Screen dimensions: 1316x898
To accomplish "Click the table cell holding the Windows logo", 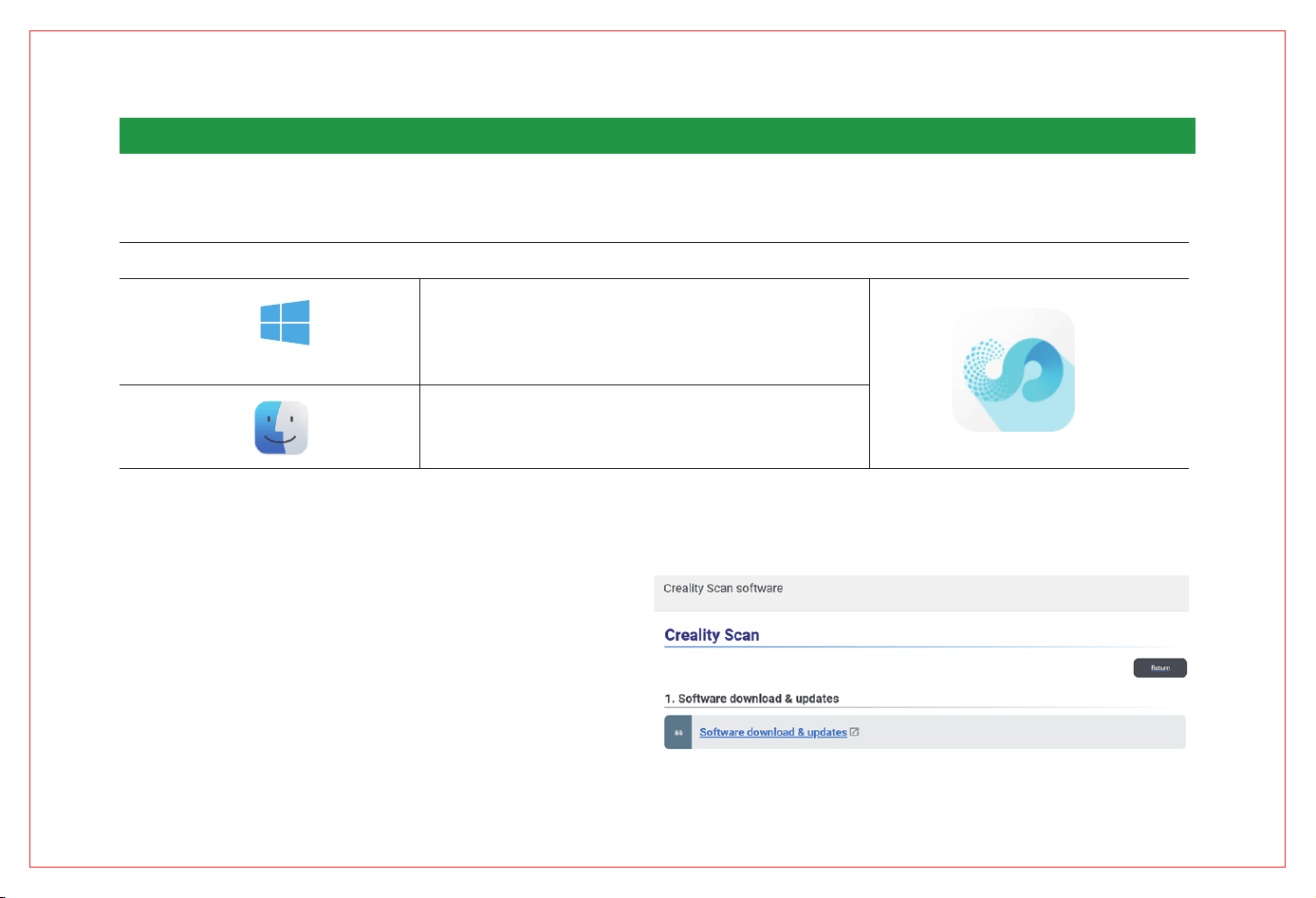I will click(x=269, y=331).
